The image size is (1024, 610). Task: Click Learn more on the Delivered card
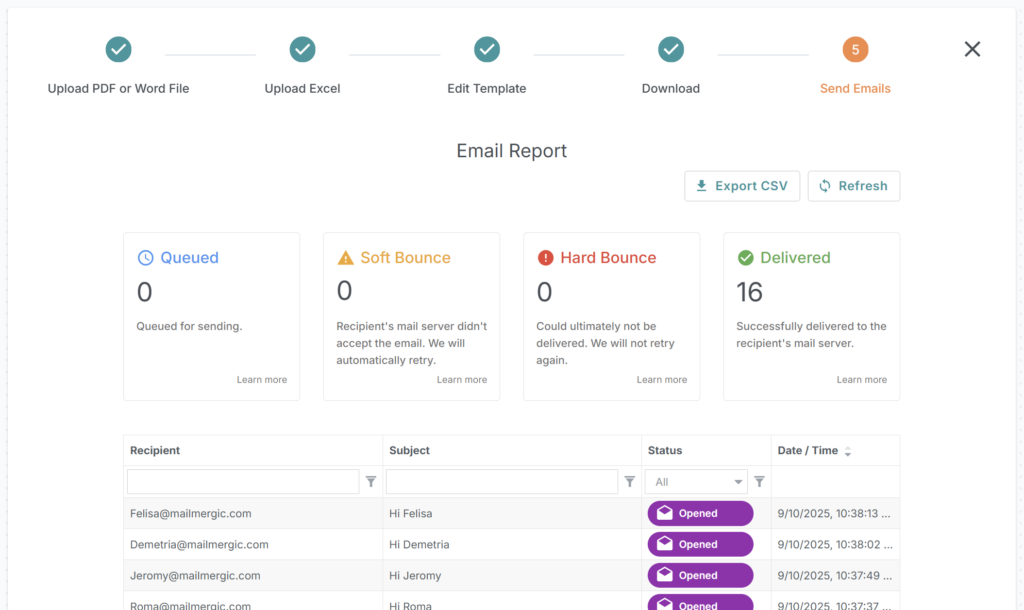[862, 379]
